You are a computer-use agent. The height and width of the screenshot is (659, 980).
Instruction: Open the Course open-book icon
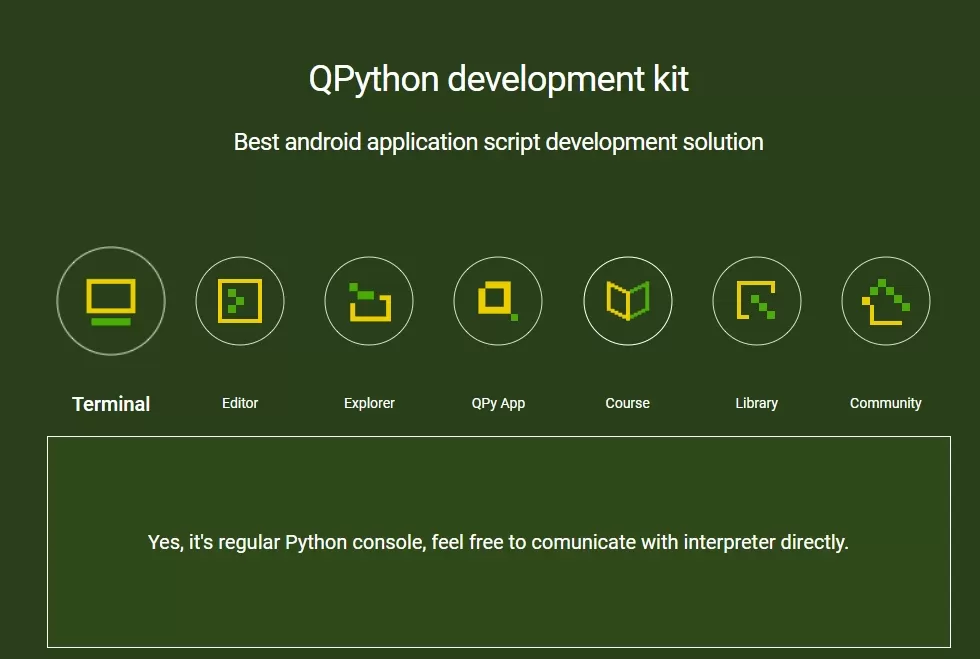coord(628,301)
